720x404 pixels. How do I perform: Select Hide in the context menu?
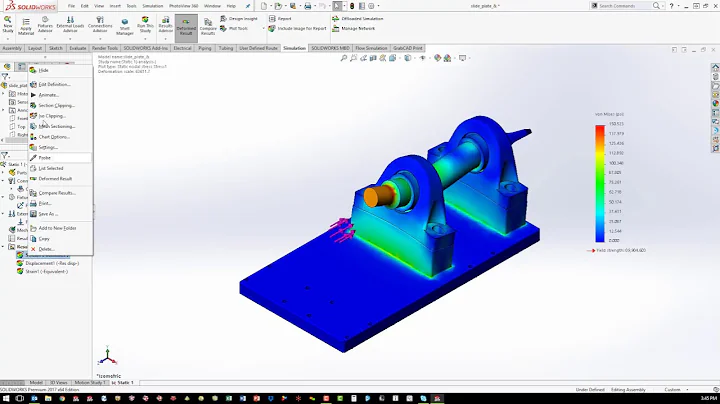(60, 70)
